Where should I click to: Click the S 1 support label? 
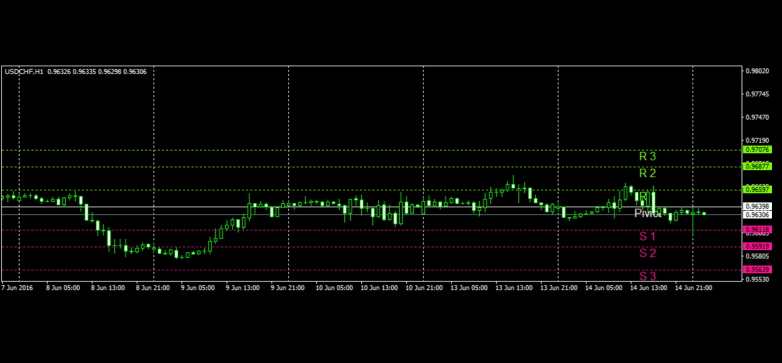648,236
